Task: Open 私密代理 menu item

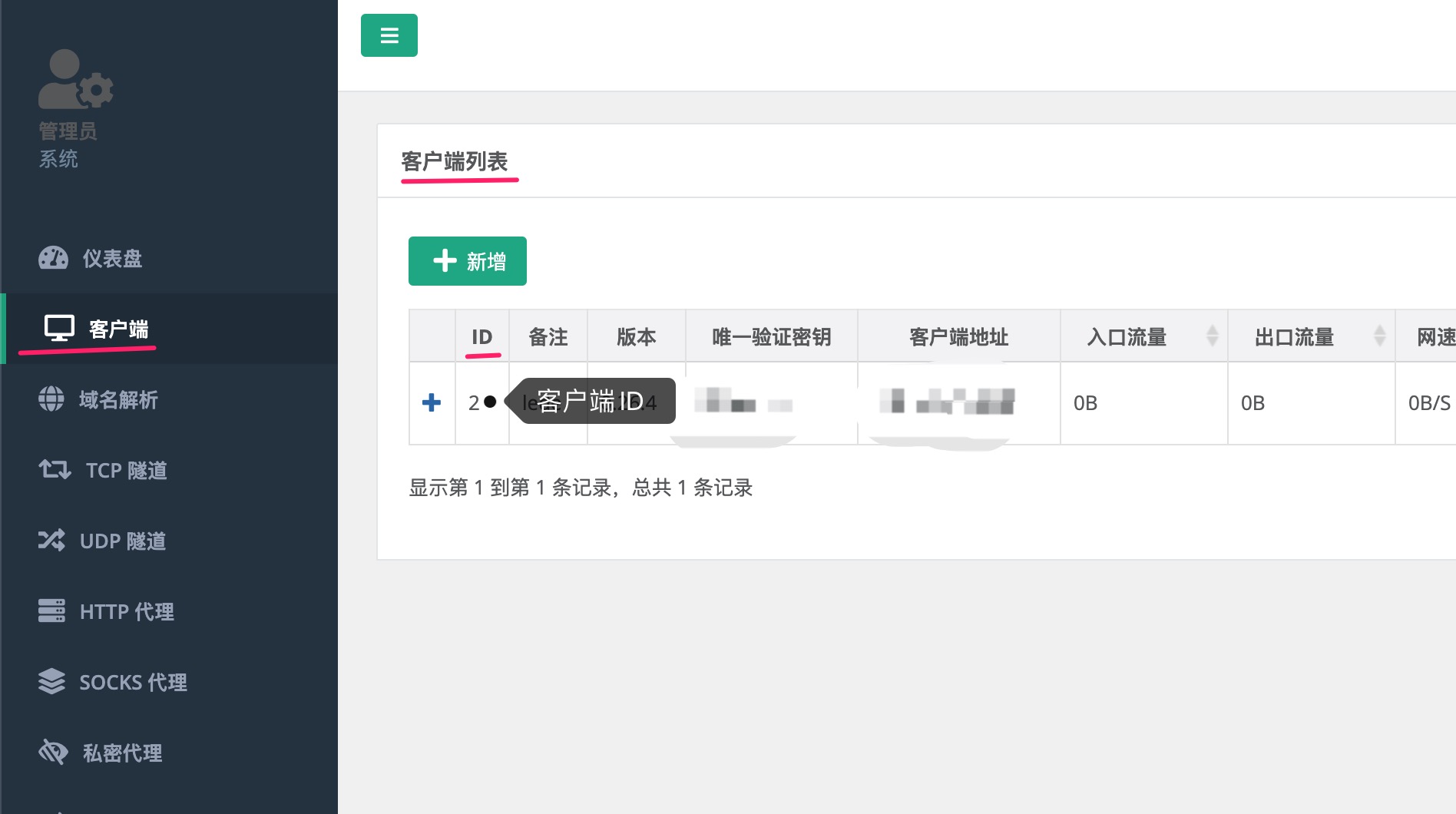Action: pos(169,753)
